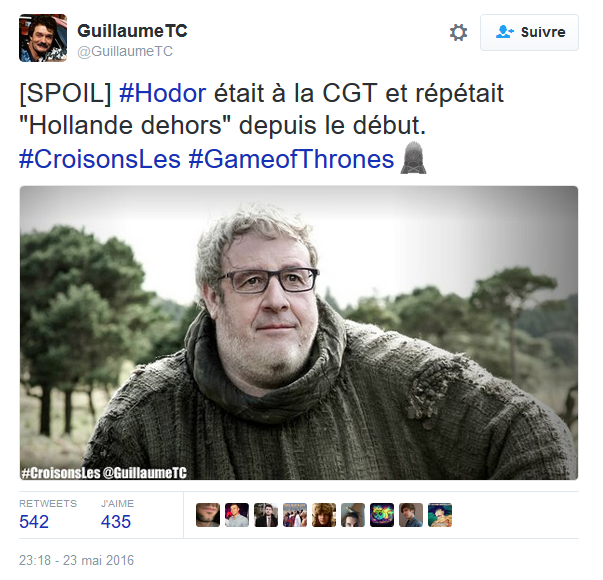The image size is (603, 580).
Task: Click the @GuillaumeTC handle
Action: pos(125,51)
